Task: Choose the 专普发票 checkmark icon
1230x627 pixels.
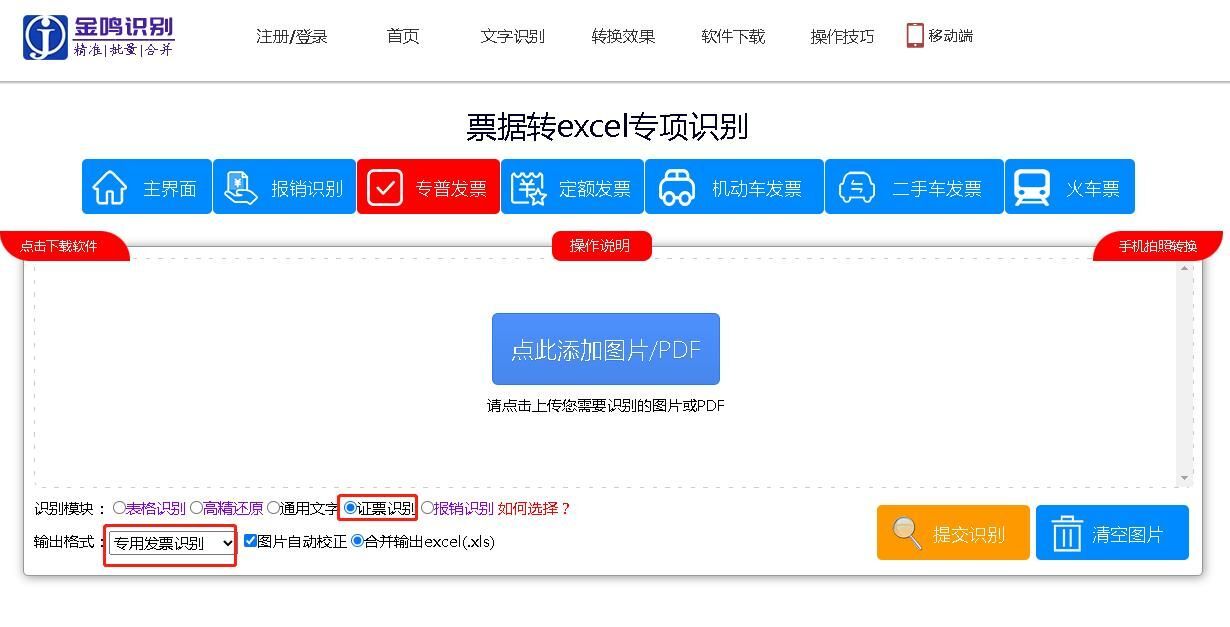Action: click(385, 188)
